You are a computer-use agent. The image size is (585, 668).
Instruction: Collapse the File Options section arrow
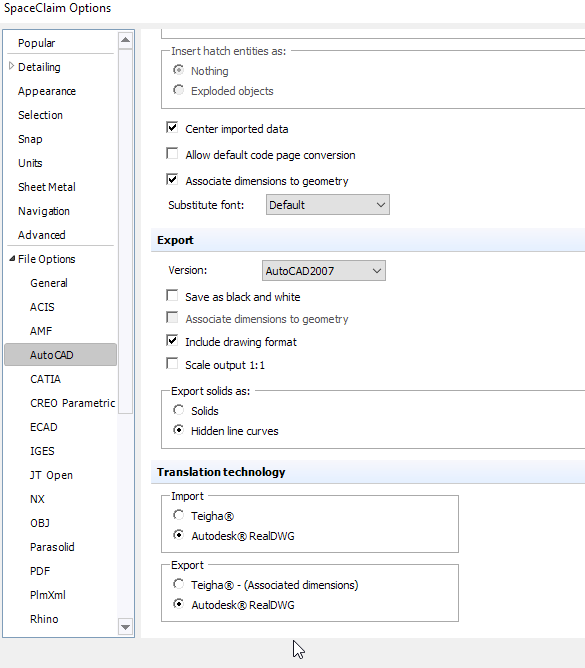click(12, 259)
